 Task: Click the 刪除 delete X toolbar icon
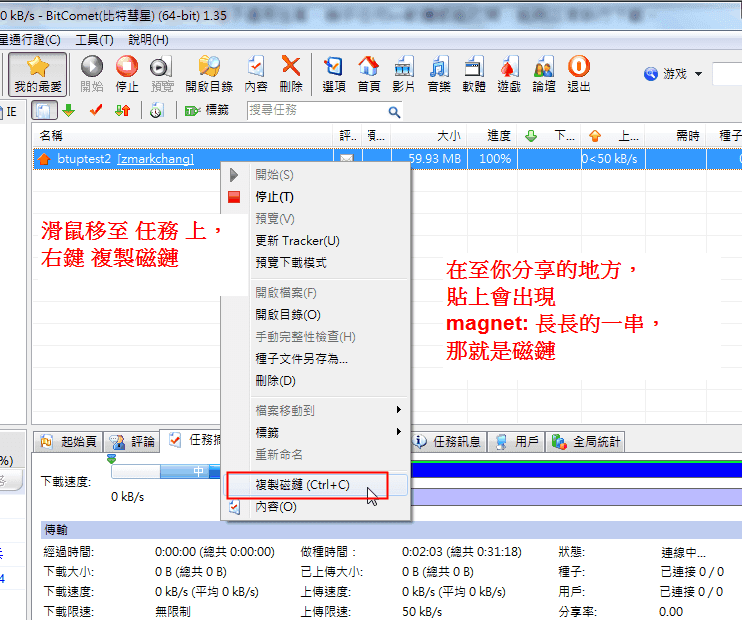coord(291,74)
